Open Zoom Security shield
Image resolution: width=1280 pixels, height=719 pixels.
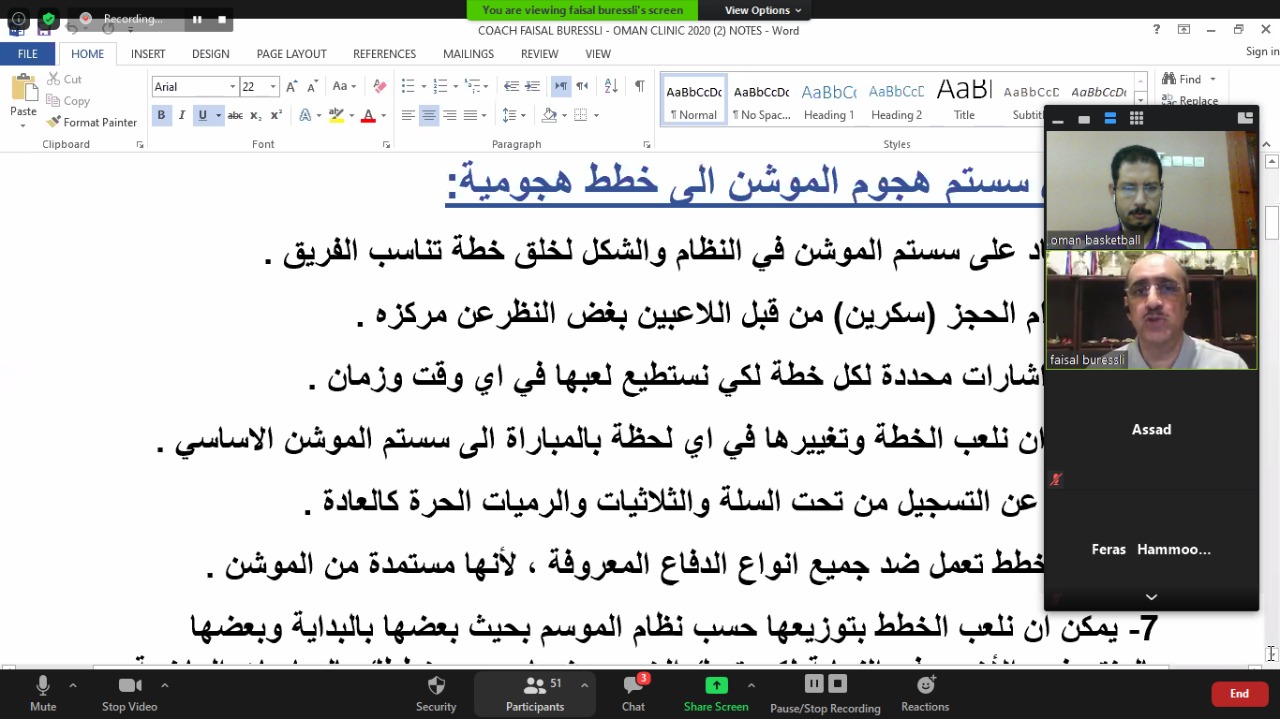pyautogui.click(x=436, y=693)
